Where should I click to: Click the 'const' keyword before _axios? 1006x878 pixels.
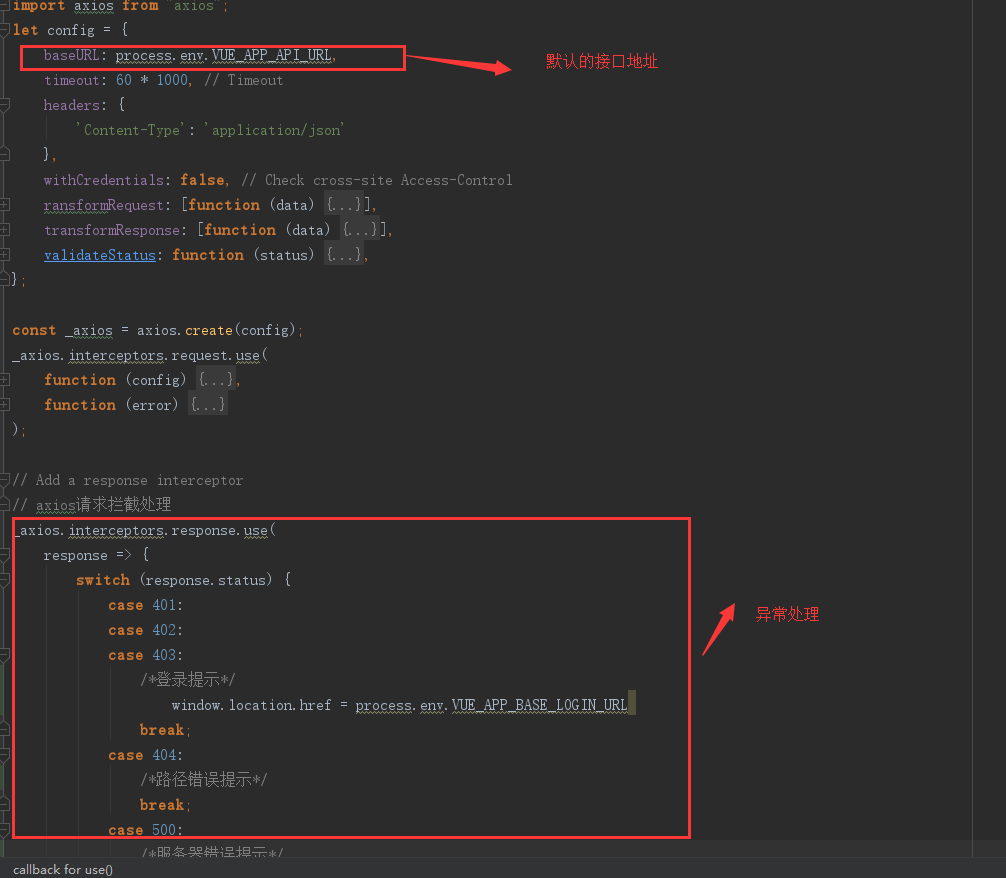click(x=34, y=331)
